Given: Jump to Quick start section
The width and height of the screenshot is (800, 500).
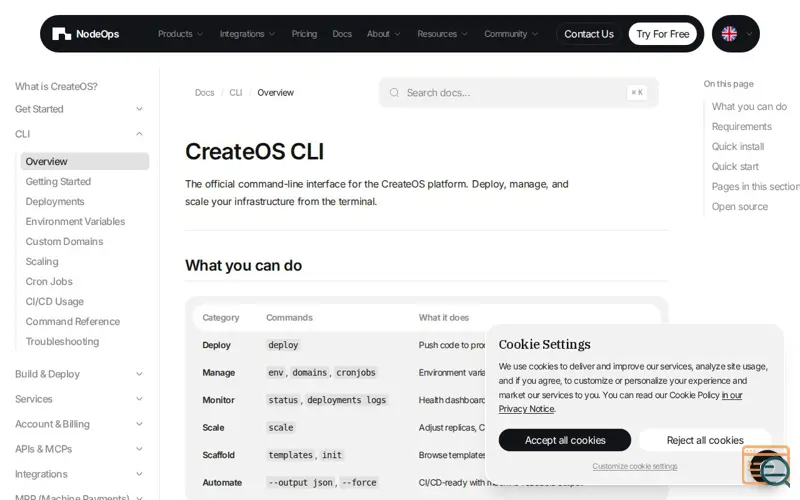Looking at the screenshot, I should 735,166.
